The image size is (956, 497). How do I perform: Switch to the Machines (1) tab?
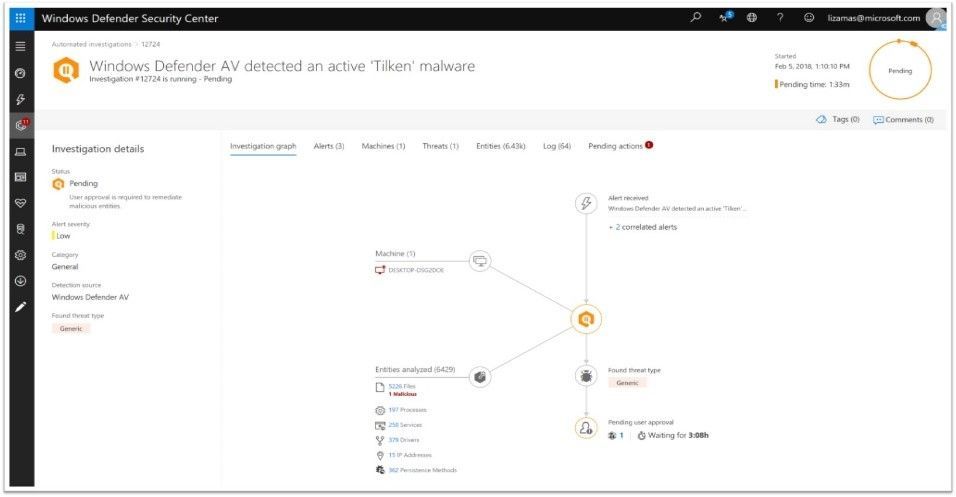coord(383,146)
